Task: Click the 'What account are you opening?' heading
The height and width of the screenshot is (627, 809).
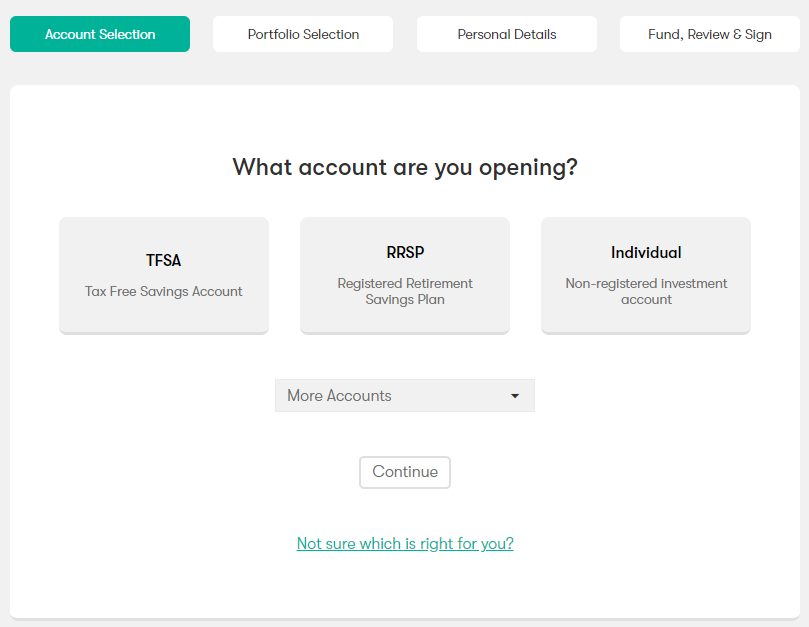Action: [404, 167]
